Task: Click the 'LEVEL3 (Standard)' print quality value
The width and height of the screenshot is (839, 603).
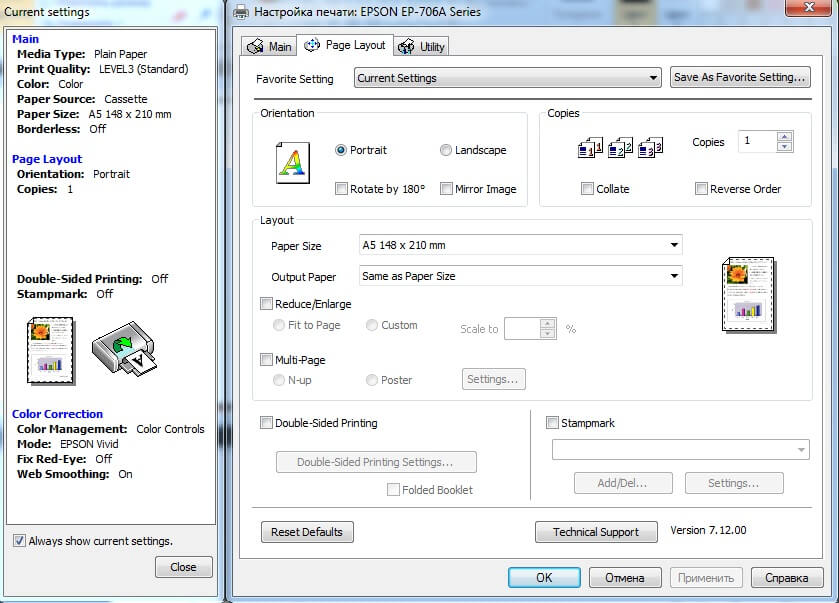Action: 144,69
